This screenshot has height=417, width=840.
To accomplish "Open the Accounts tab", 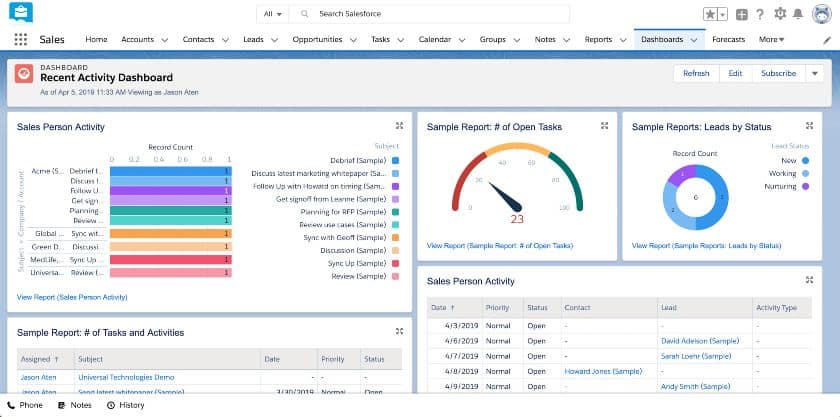I will (x=137, y=40).
